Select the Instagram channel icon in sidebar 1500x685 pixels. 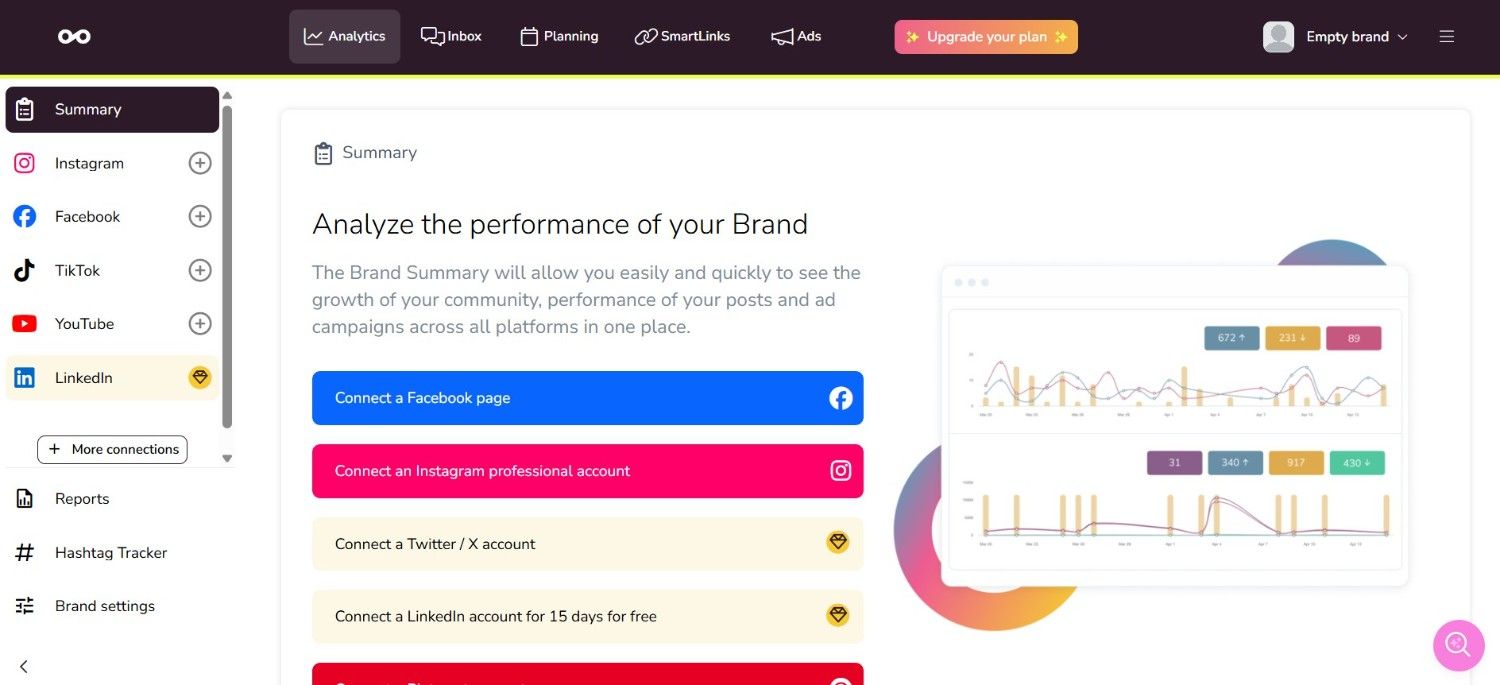[24, 163]
